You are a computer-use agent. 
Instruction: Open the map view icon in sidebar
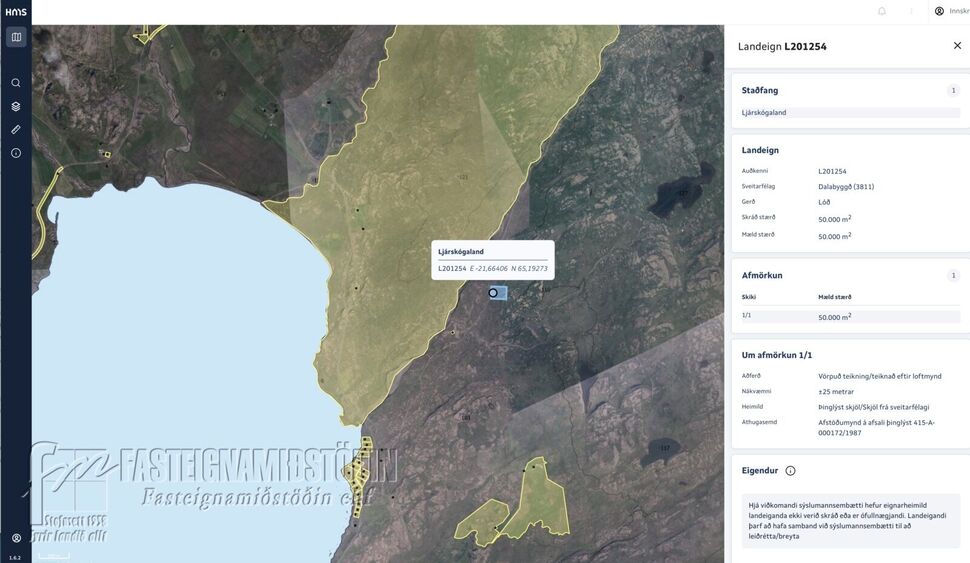[16, 37]
